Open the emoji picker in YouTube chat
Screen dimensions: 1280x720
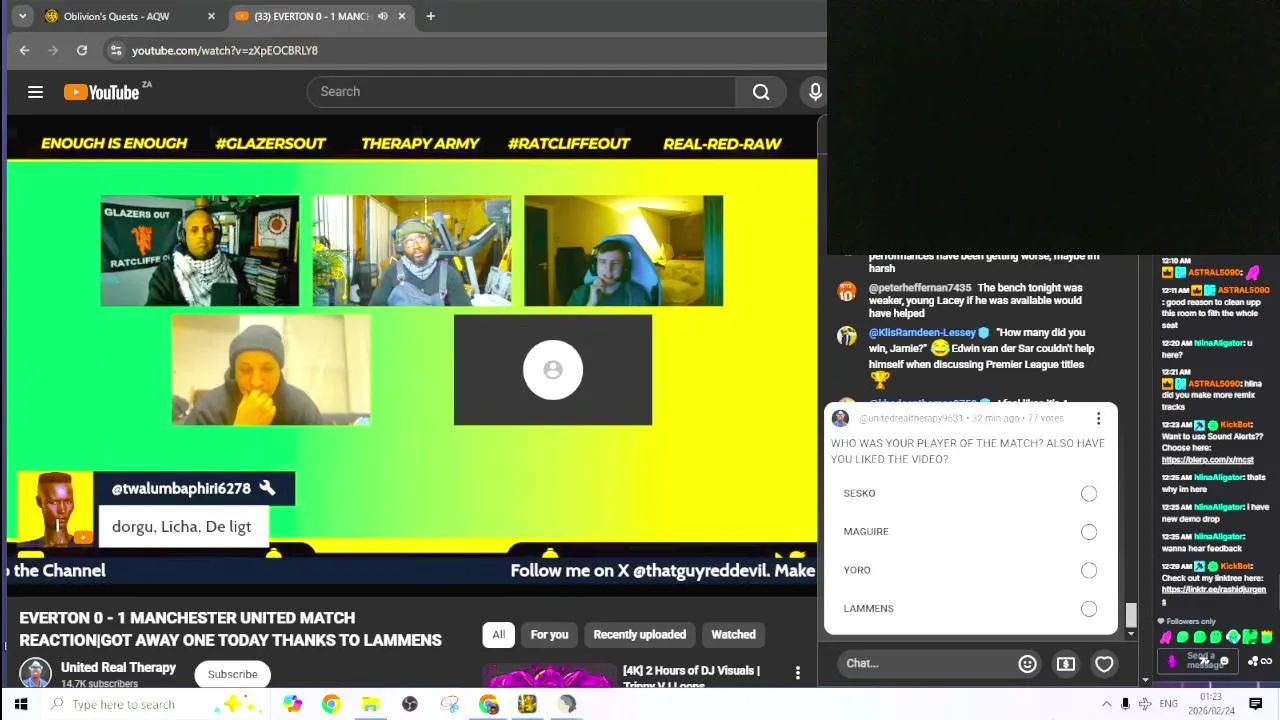(x=1027, y=663)
